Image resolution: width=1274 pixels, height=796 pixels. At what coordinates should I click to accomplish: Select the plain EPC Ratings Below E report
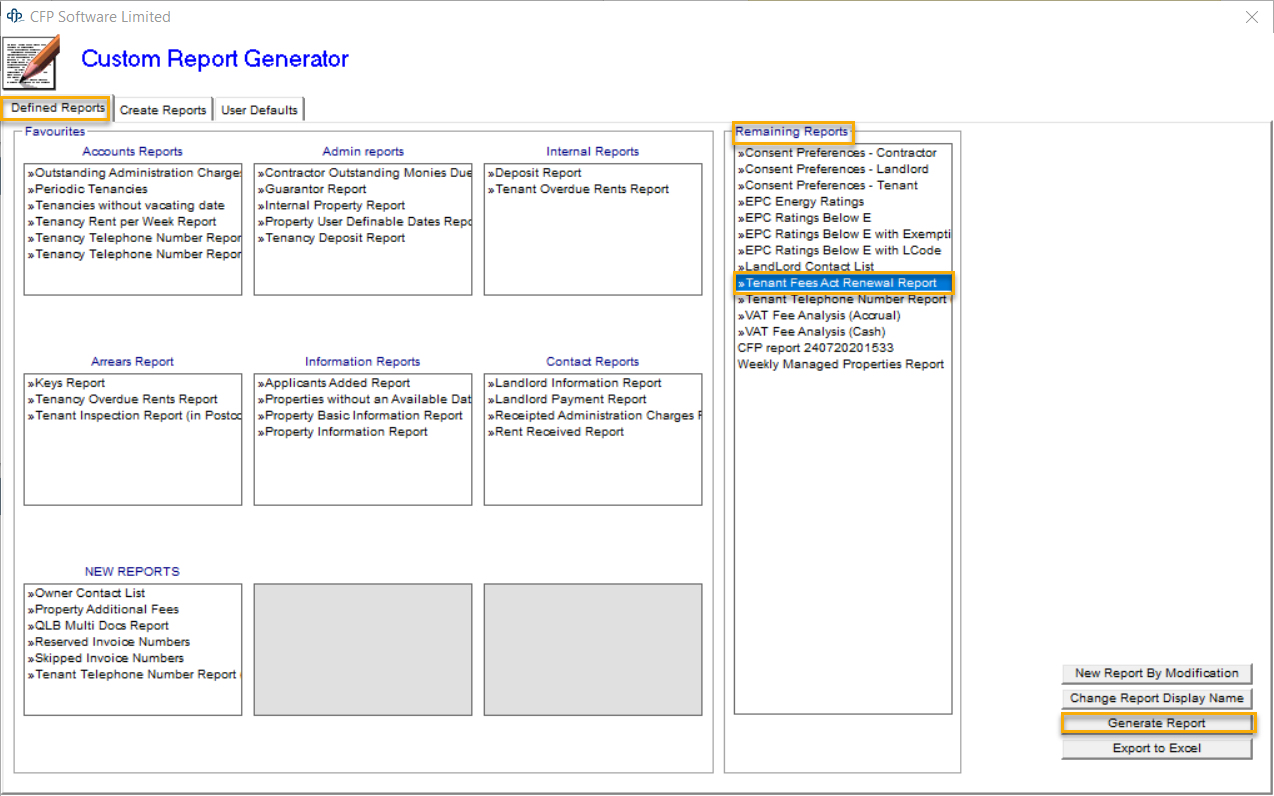pyautogui.click(x=804, y=218)
